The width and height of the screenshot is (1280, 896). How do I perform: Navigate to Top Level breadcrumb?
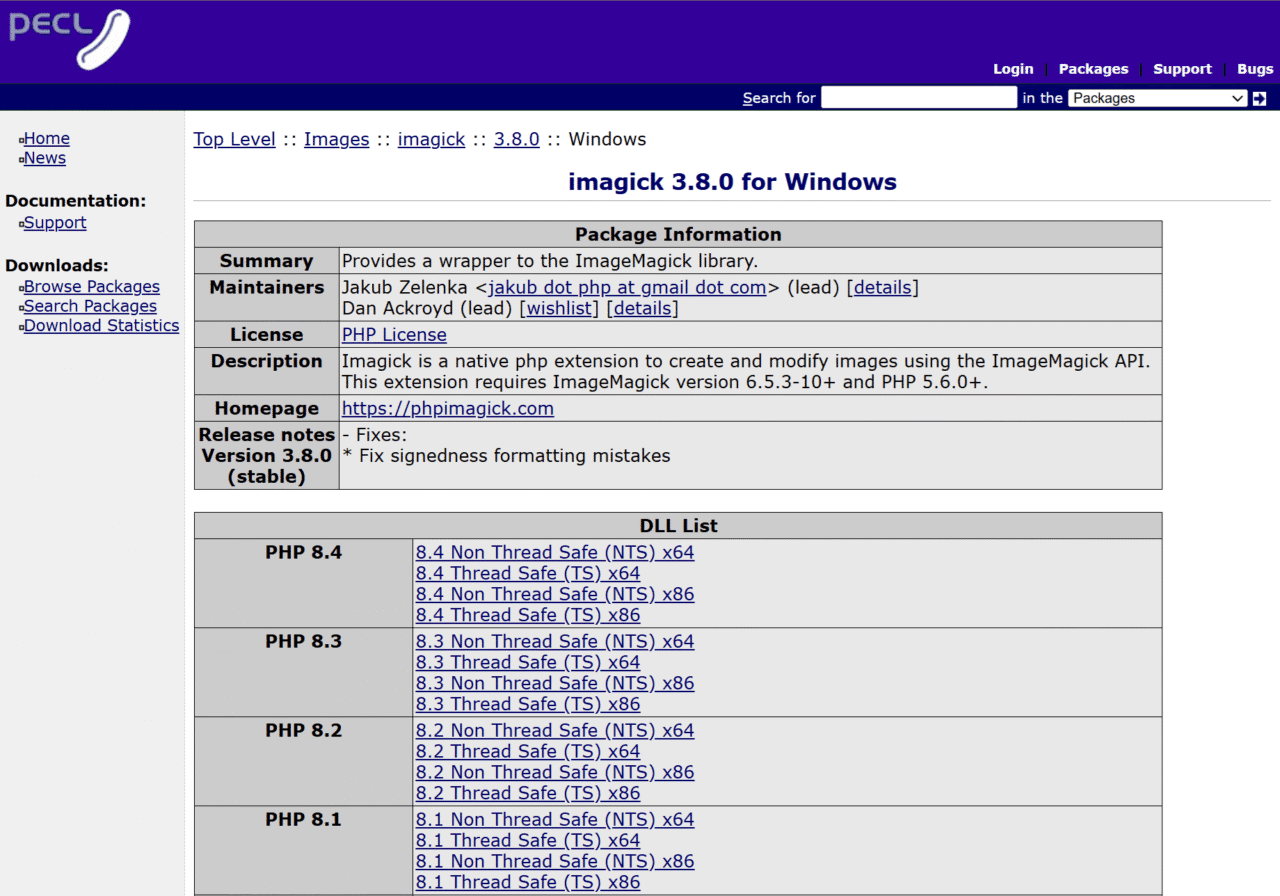tap(234, 139)
